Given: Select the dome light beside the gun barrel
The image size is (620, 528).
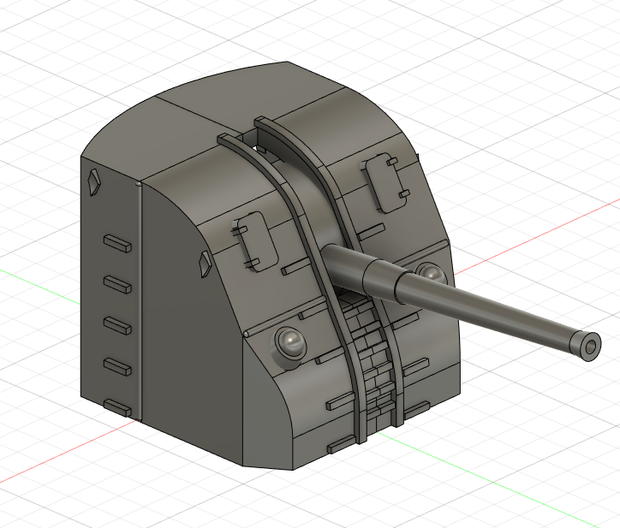Looking at the screenshot, I should (432, 273).
